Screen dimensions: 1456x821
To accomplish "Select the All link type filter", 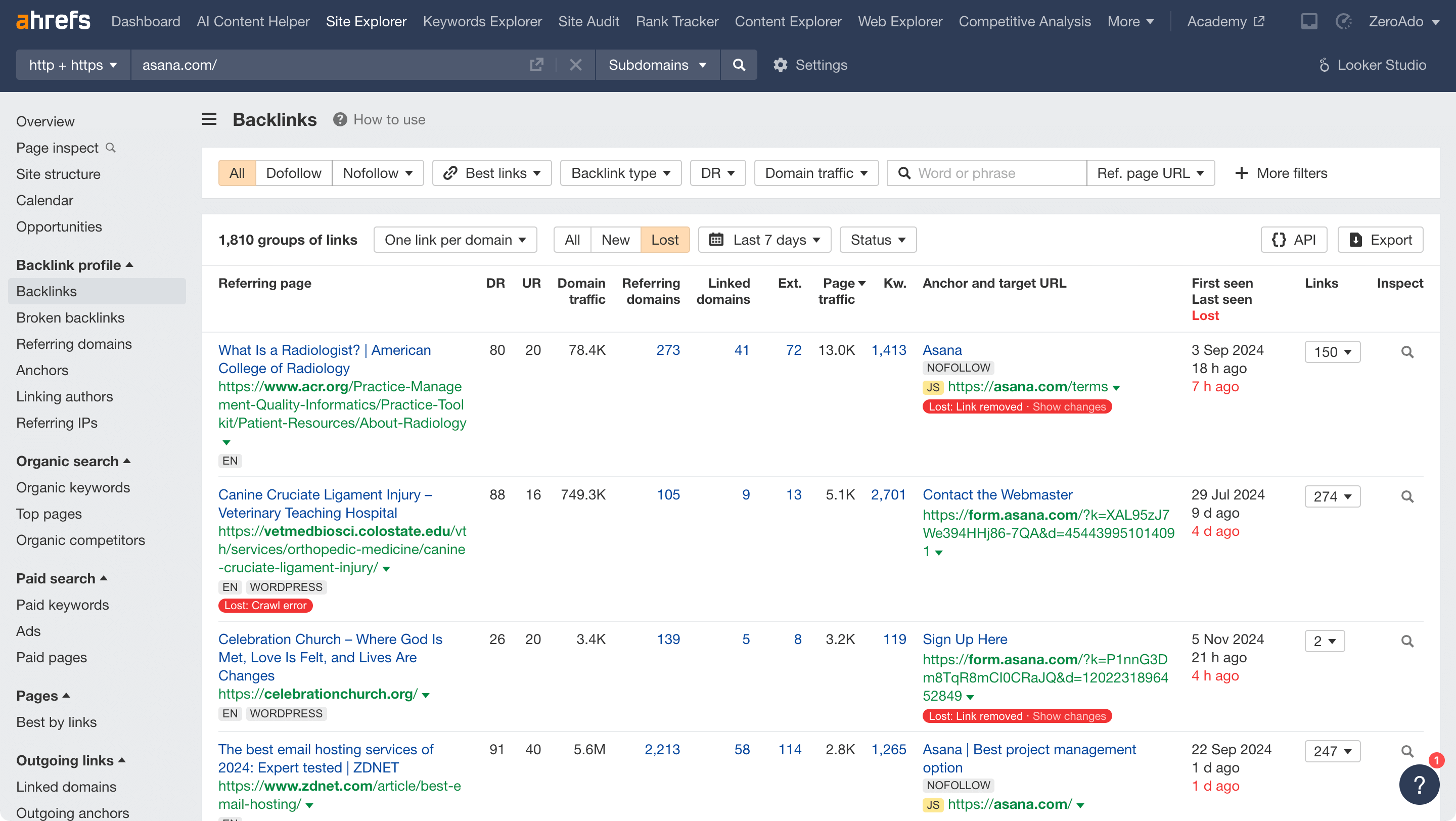I will click(237, 173).
